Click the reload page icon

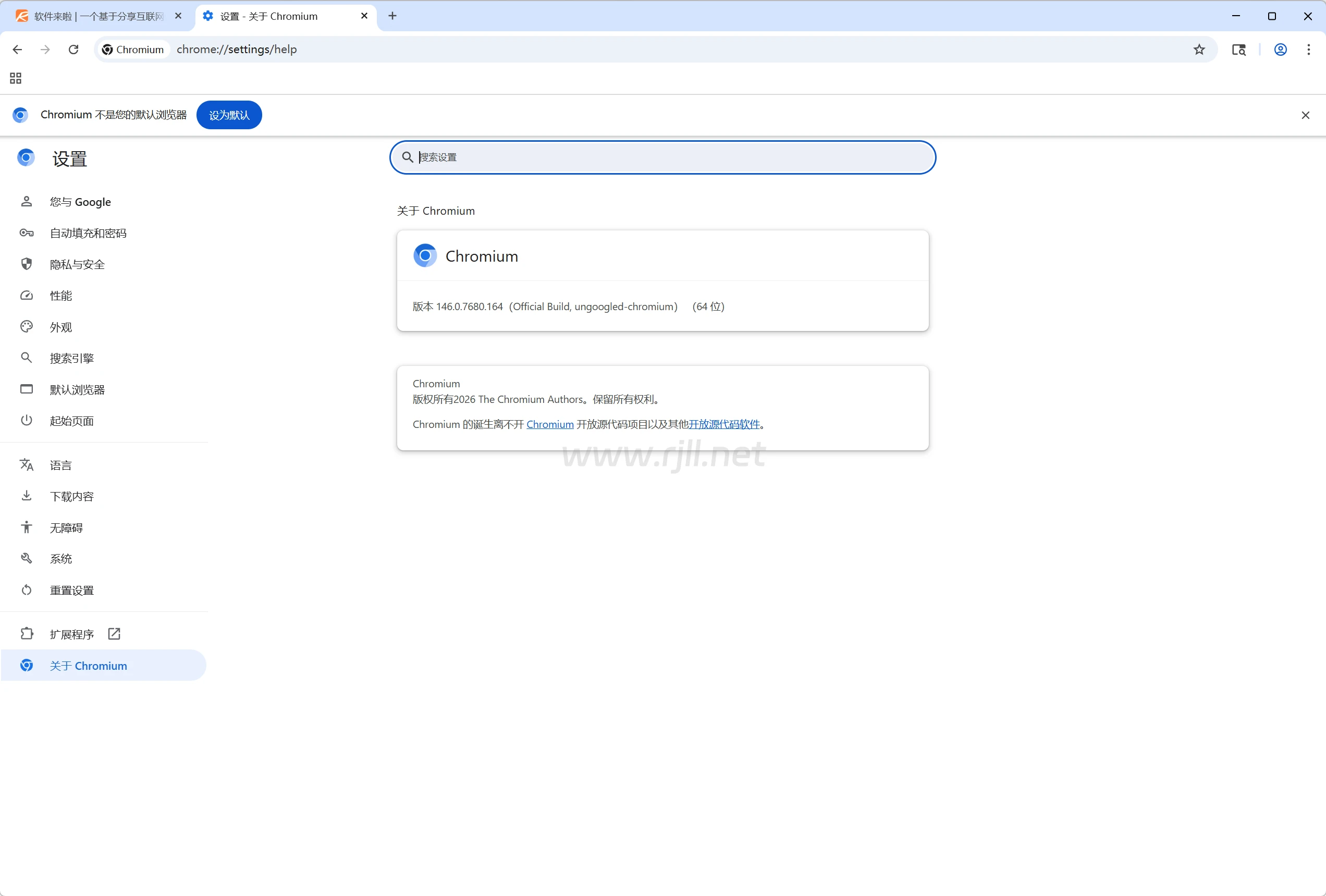pos(73,50)
